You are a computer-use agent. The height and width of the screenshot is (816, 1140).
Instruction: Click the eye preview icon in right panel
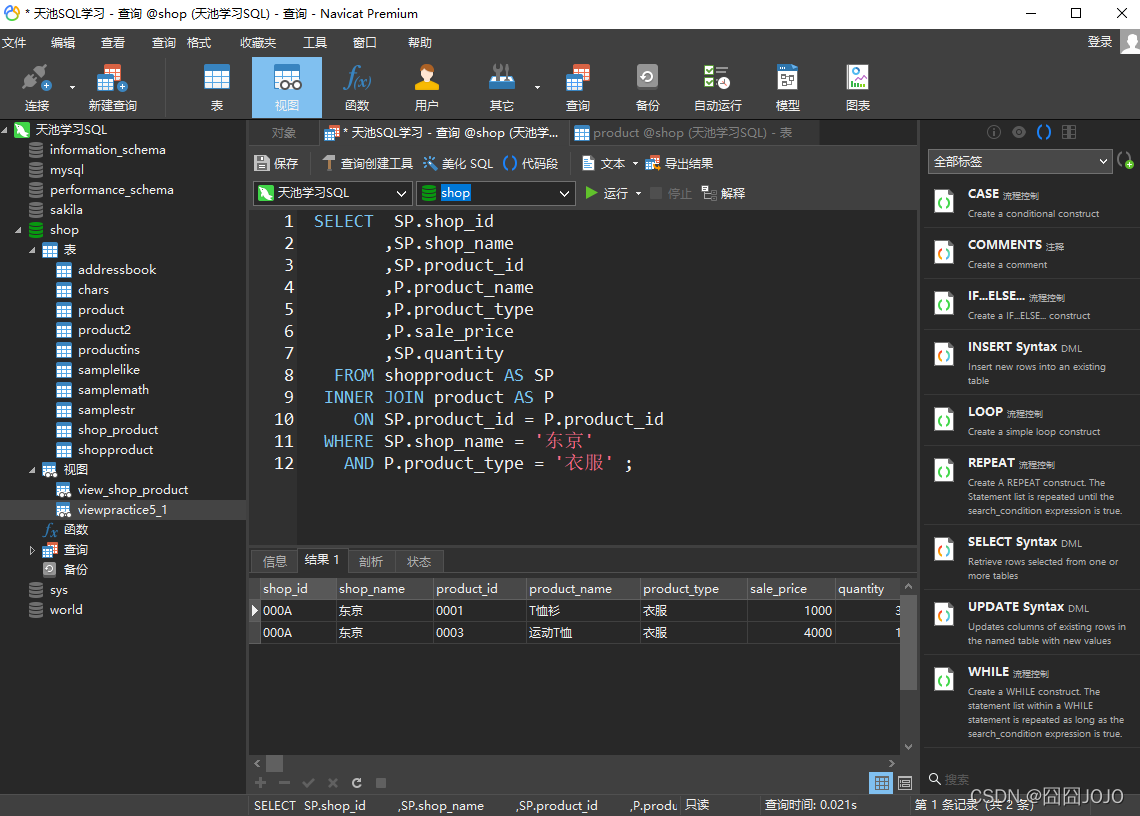1019,132
